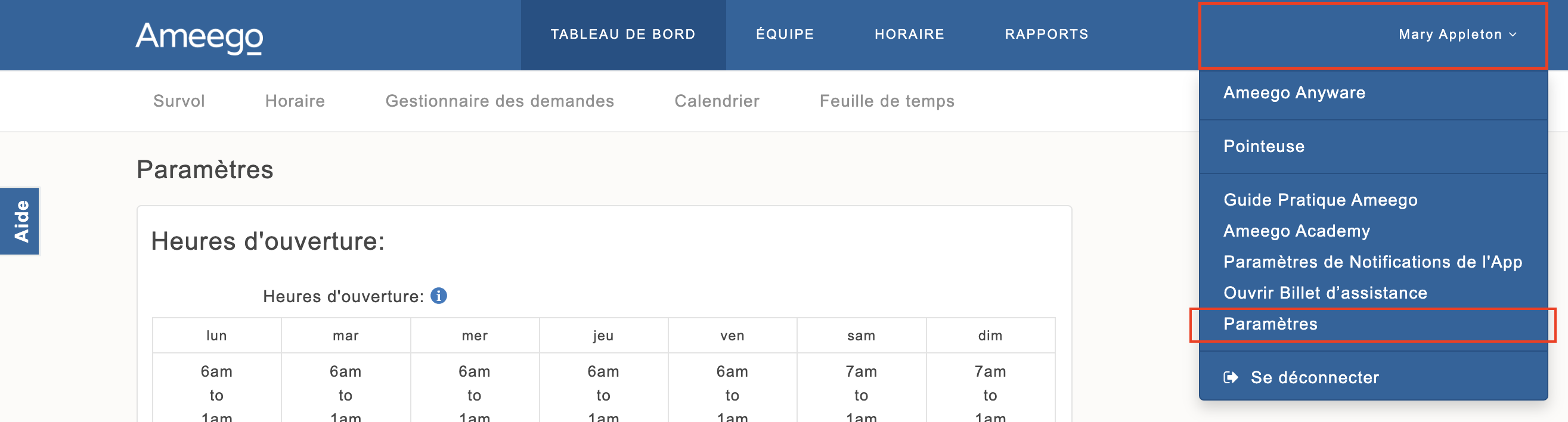Click the opening hours info icon
The height and width of the screenshot is (422, 1568).
click(x=438, y=296)
